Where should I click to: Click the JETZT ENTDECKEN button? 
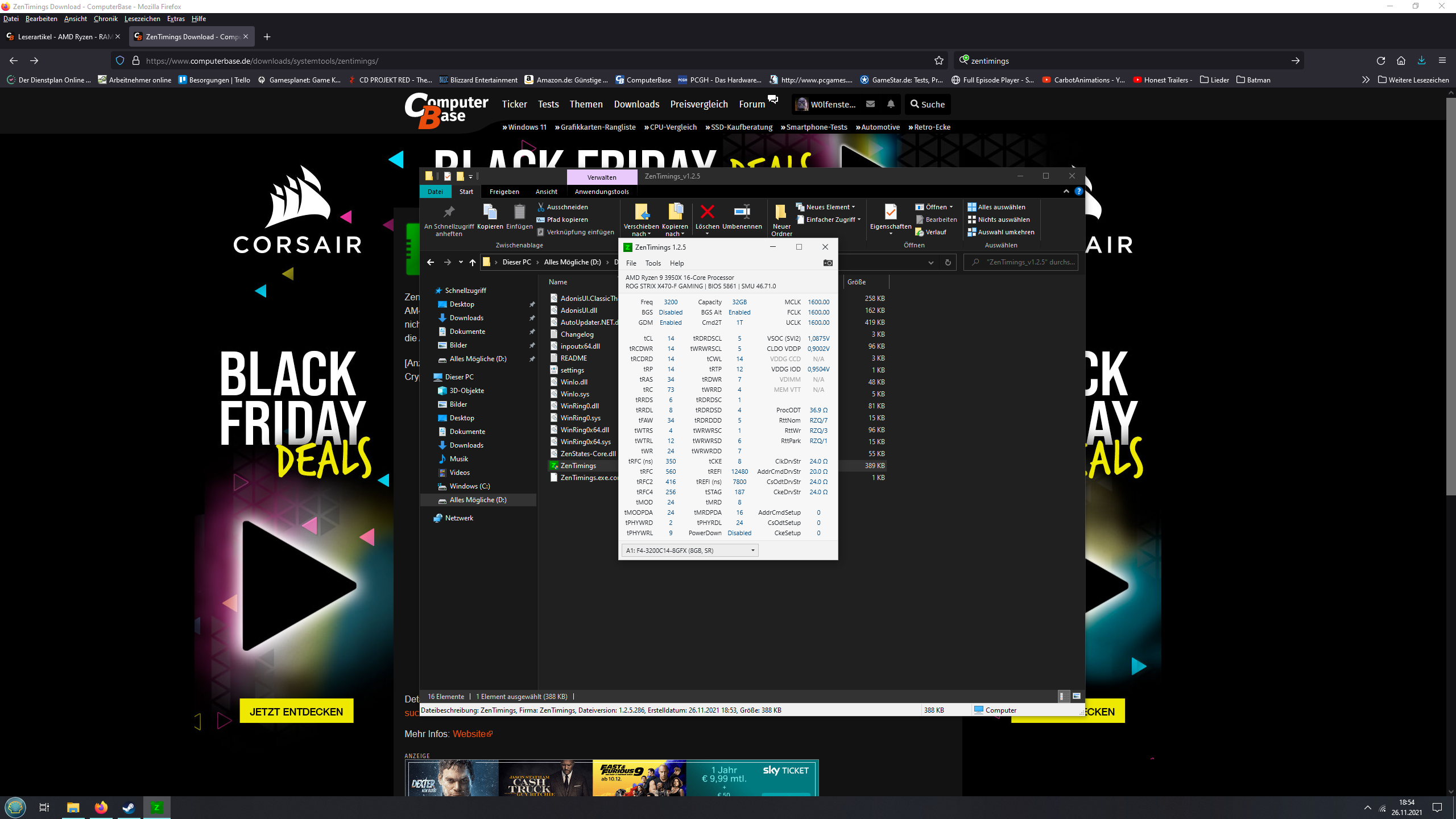click(x=296, y=711)
